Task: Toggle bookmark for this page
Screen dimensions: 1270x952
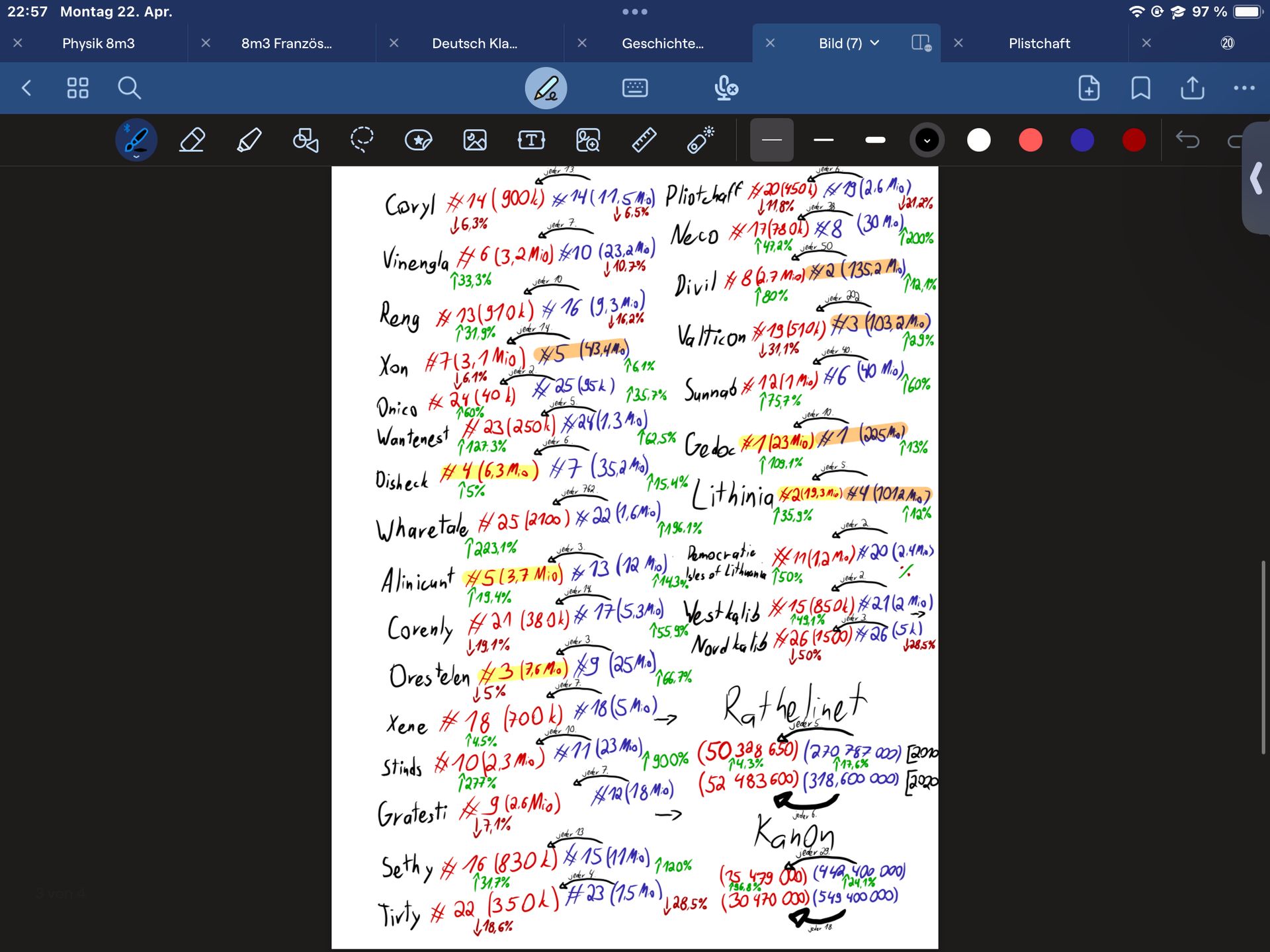Action: point(1140,88)
